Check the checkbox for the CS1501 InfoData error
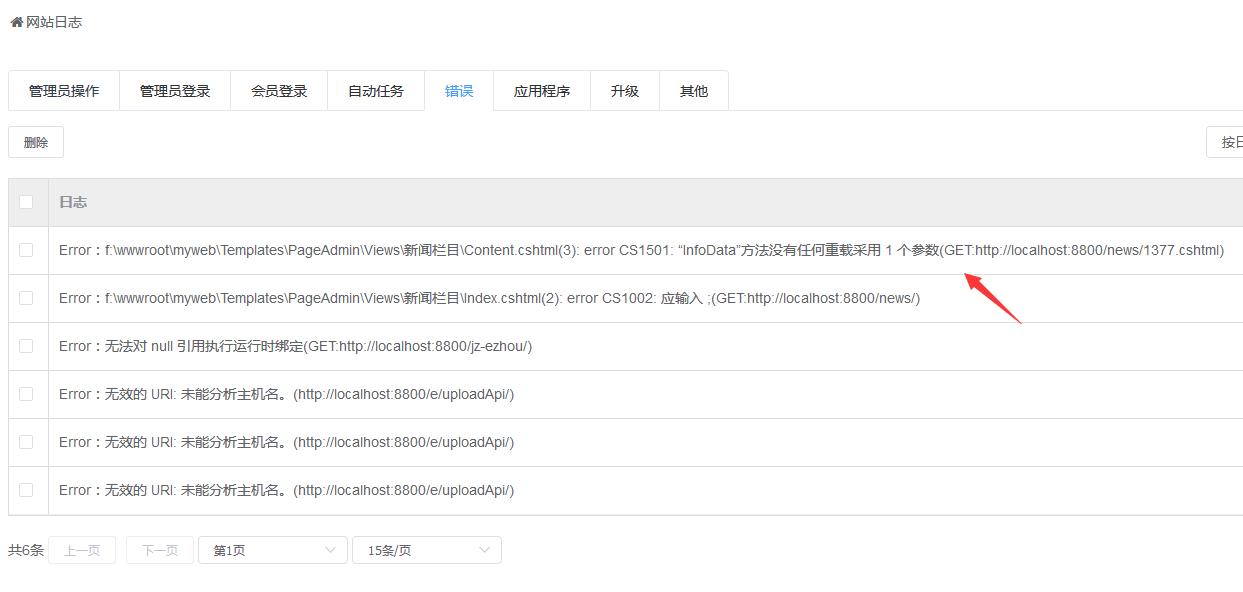1243x592 pixels. point(27,249)
